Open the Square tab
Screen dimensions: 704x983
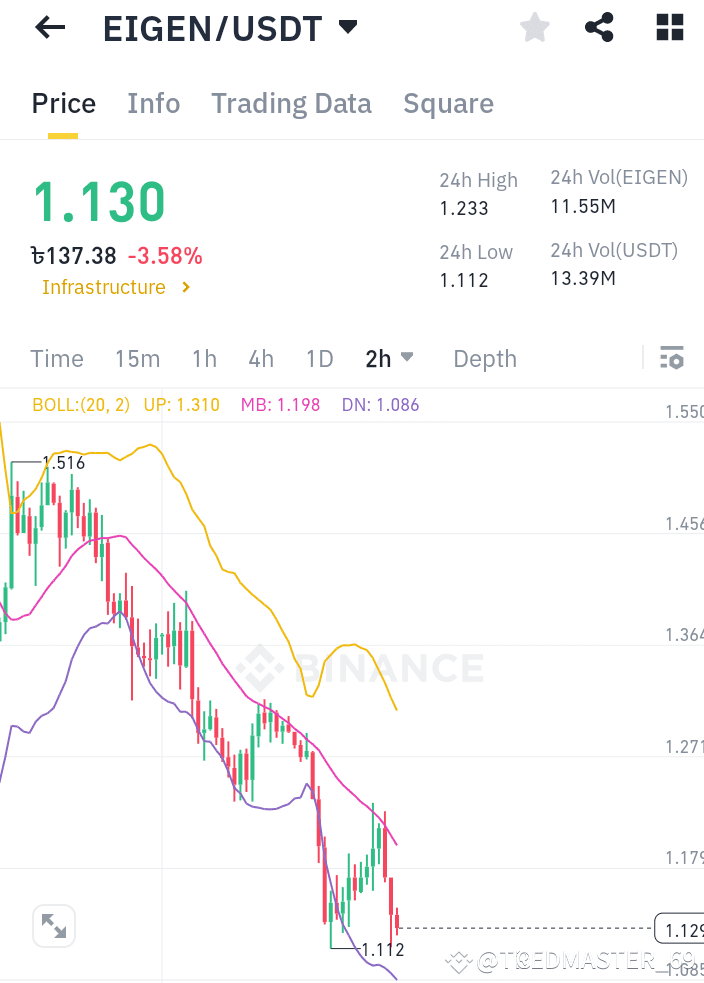(x=448, y=103)
